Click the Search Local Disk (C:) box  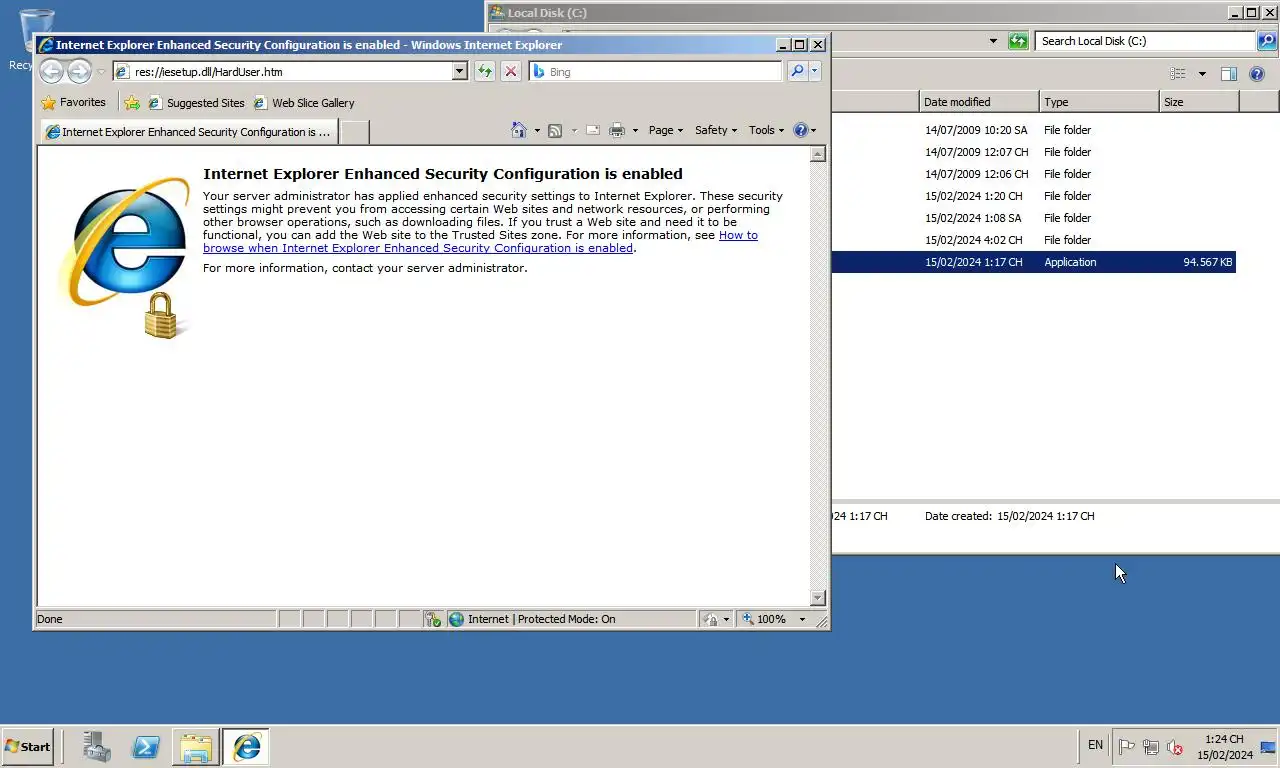pyautogui.click(x=1145, y=41)
